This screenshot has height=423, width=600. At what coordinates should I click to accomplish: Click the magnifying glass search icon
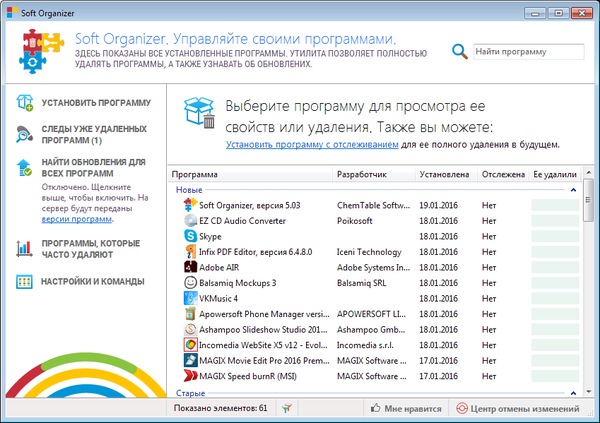point(459,51)
